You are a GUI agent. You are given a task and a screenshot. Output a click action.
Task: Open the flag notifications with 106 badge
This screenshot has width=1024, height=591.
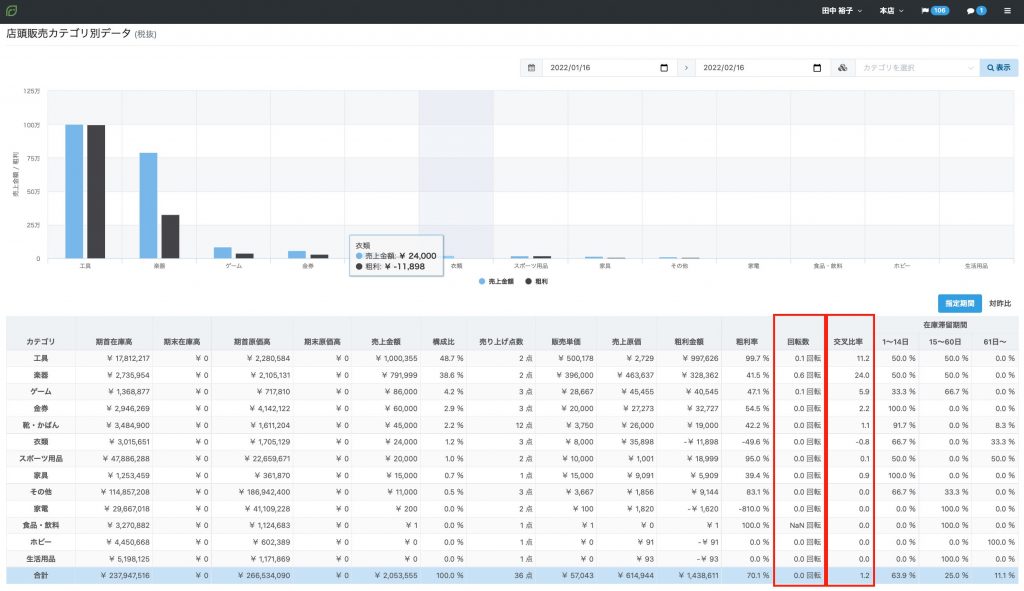934,11
